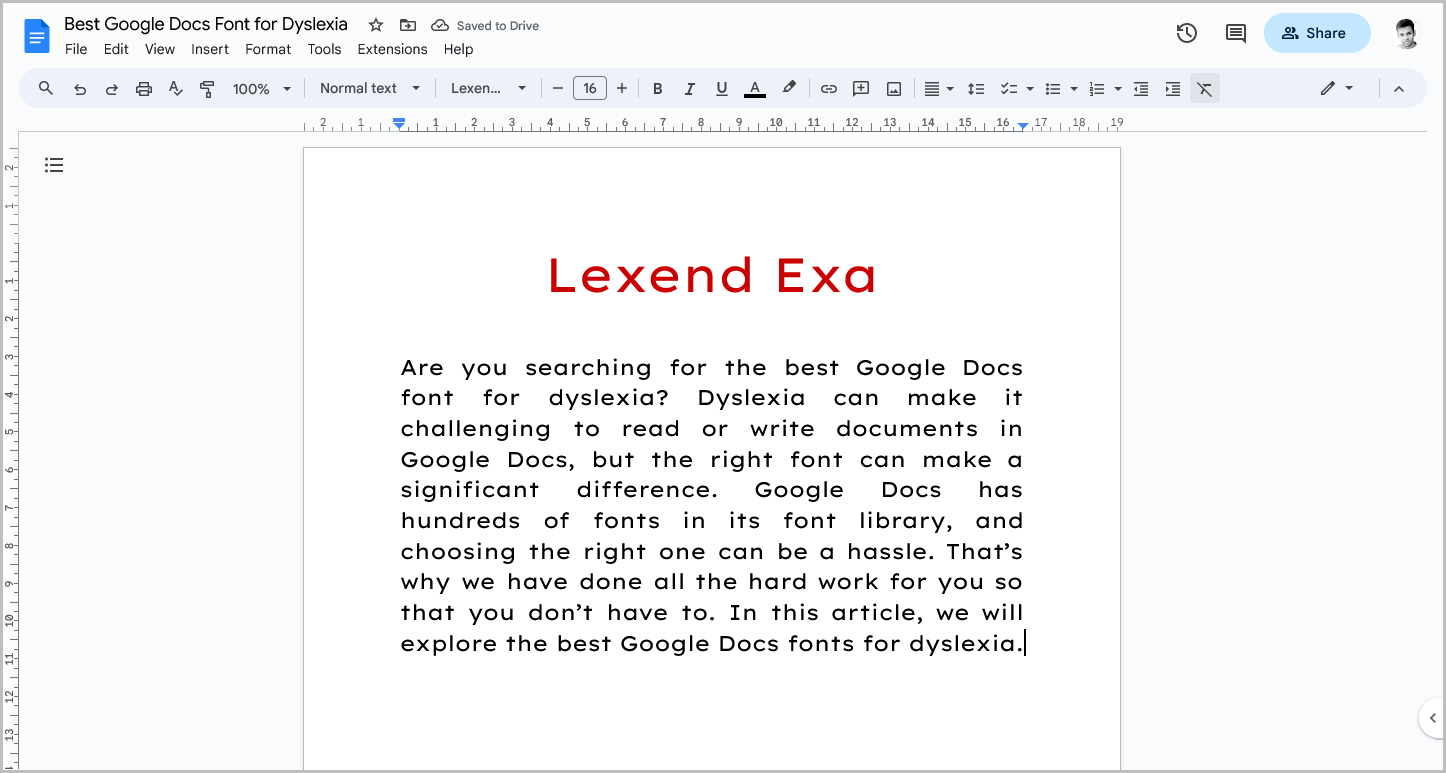Screen dimensions: 1446x773
Task: Open the Lexend font dropdown
Action: [488, 88]
